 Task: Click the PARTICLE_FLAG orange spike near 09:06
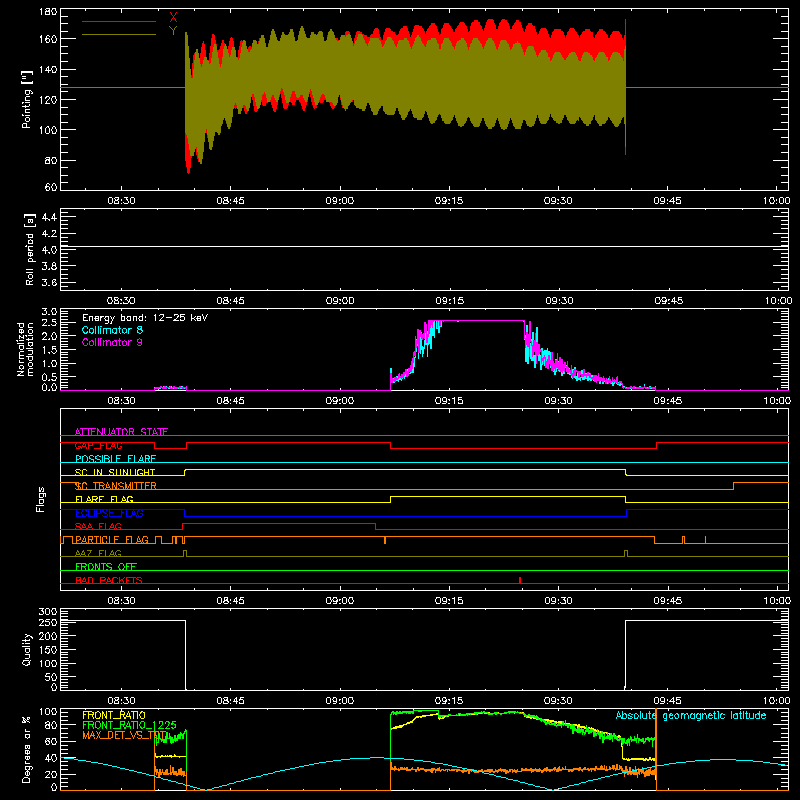(385, 540)
